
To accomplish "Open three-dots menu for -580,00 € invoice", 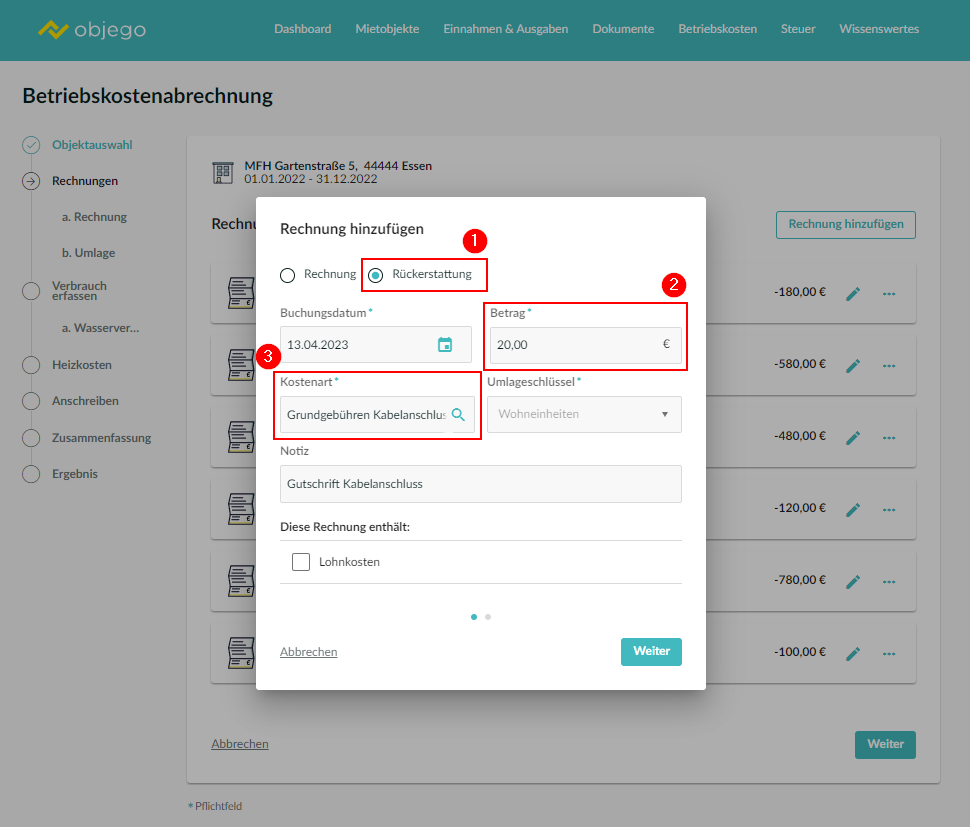I will pyautogui.click(x=888, y=366).
